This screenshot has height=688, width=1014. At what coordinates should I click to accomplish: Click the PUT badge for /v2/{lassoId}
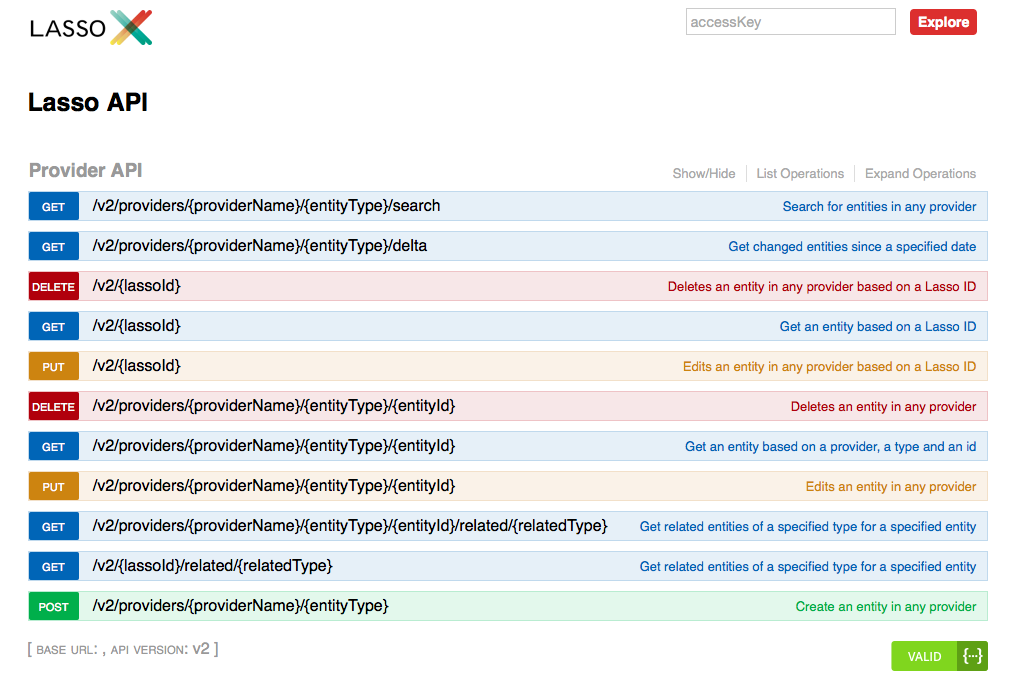pyautogui.click(x=54, y=367)
